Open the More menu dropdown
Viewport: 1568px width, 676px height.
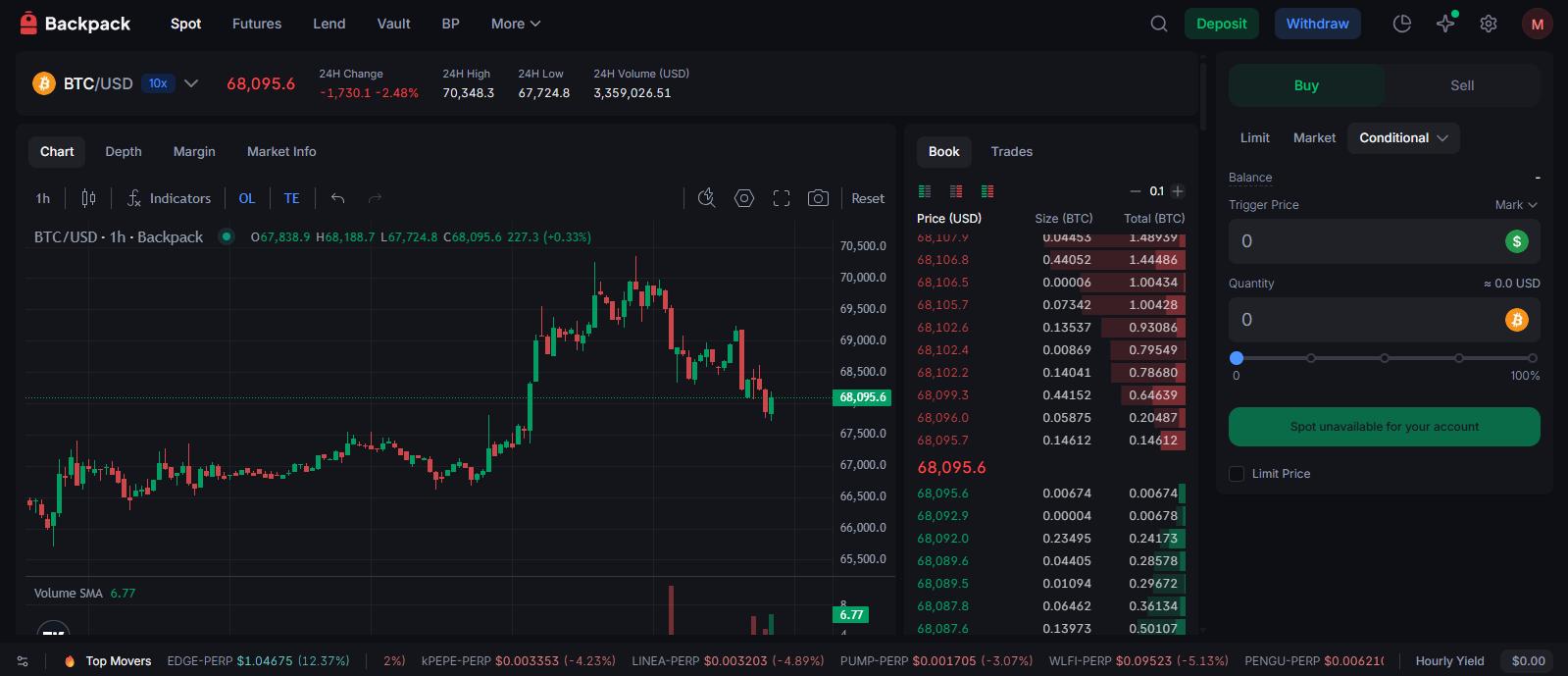point(515,24)
